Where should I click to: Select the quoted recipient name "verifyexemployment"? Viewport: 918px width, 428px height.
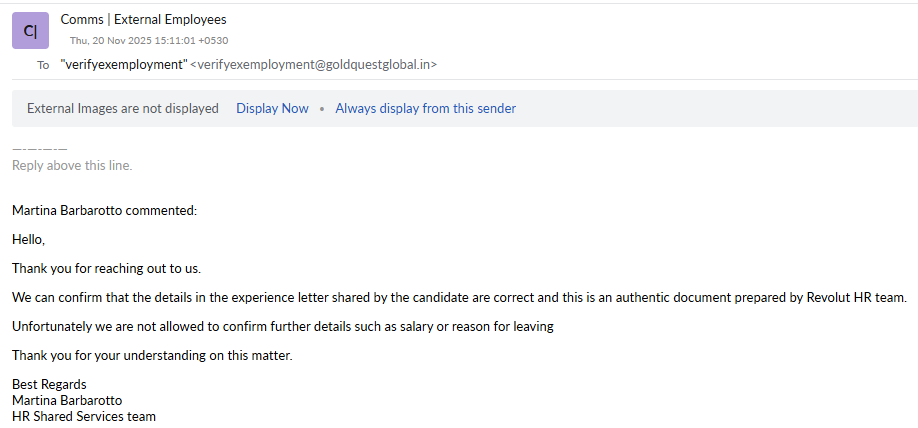(123, 64)
